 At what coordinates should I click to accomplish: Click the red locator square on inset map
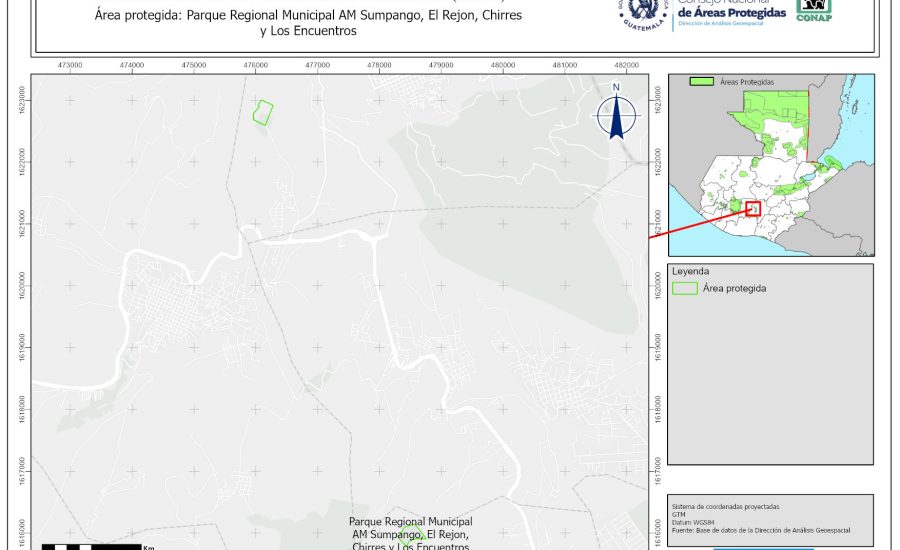click(753, 208)
